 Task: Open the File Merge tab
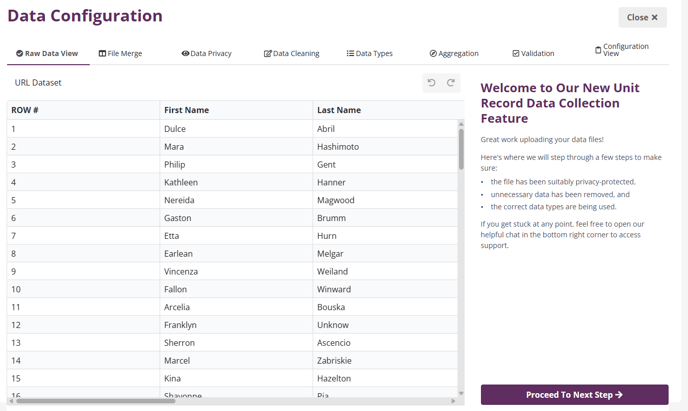120,53
